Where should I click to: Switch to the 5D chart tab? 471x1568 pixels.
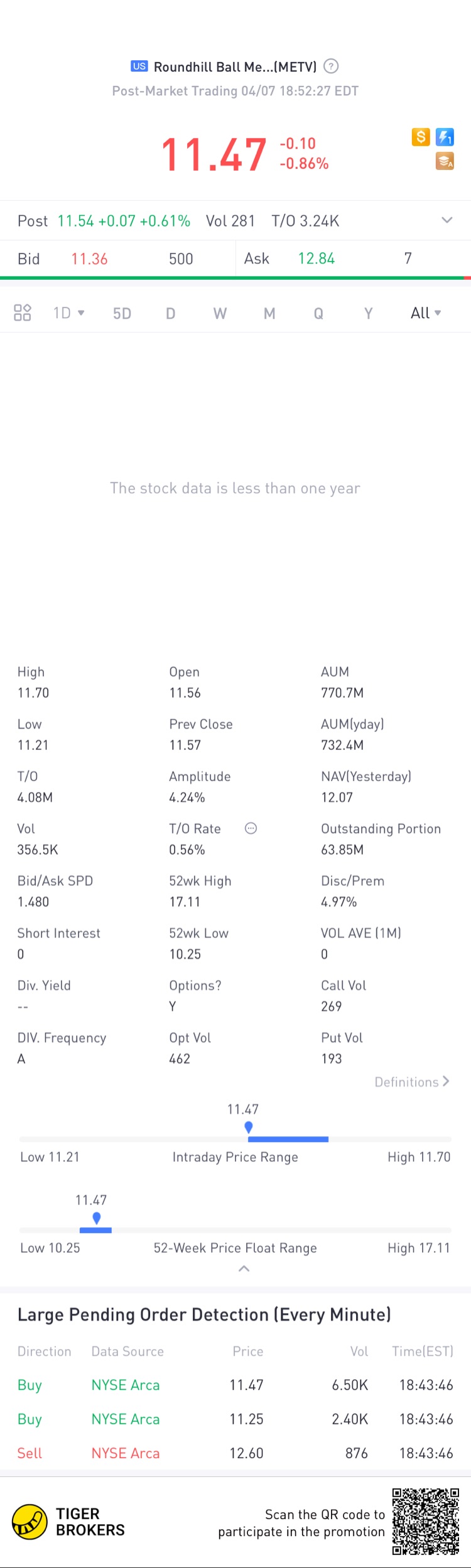click(122, 313)
